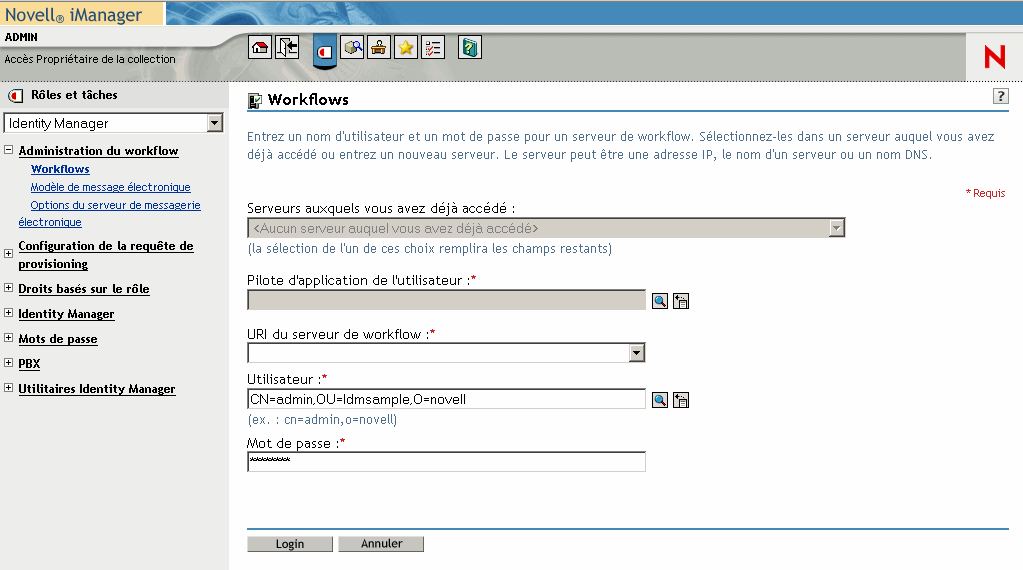Expand Configuration de la requête de provisioning
This screenshot has height=570, width=1023.
pos(8,254)
